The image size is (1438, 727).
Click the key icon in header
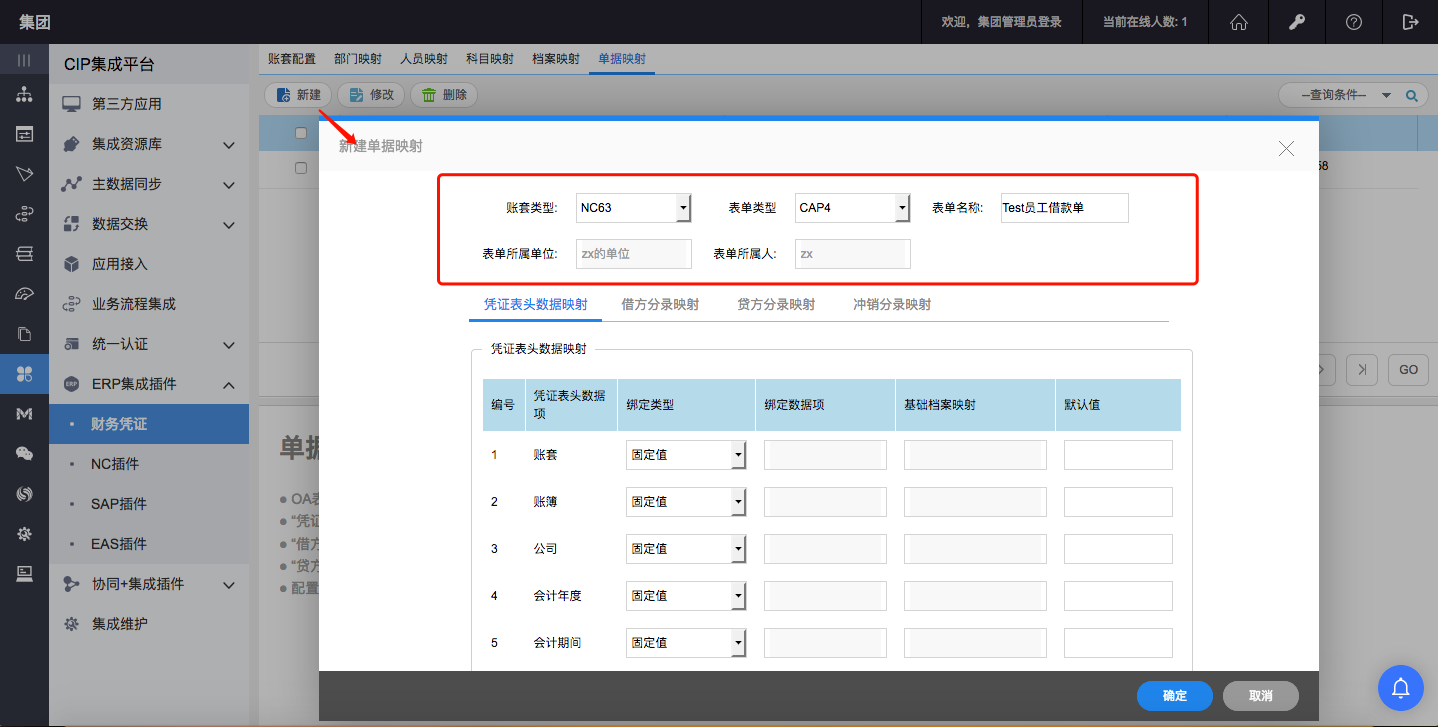pos(1297,22)
